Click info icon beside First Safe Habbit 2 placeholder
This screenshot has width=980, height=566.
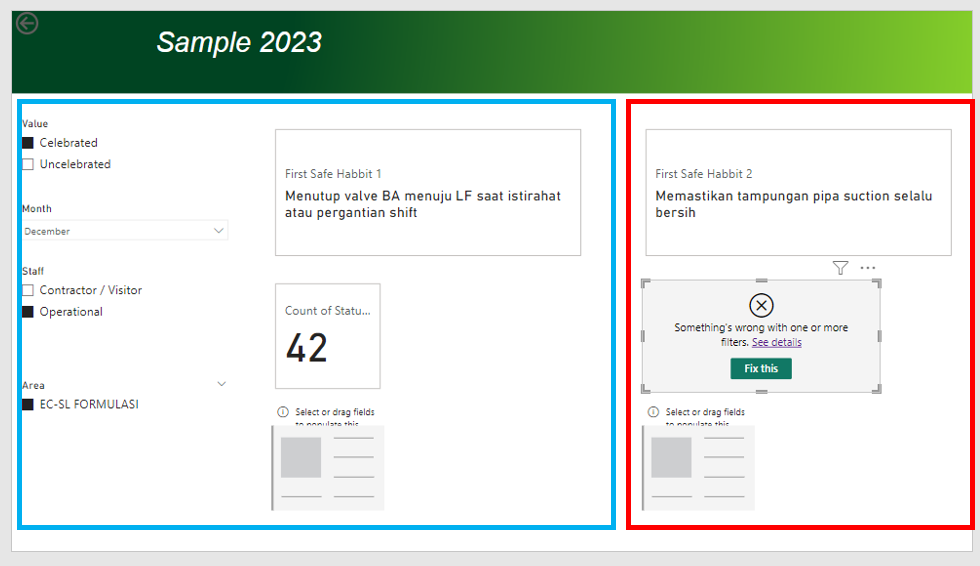(653, 412)
